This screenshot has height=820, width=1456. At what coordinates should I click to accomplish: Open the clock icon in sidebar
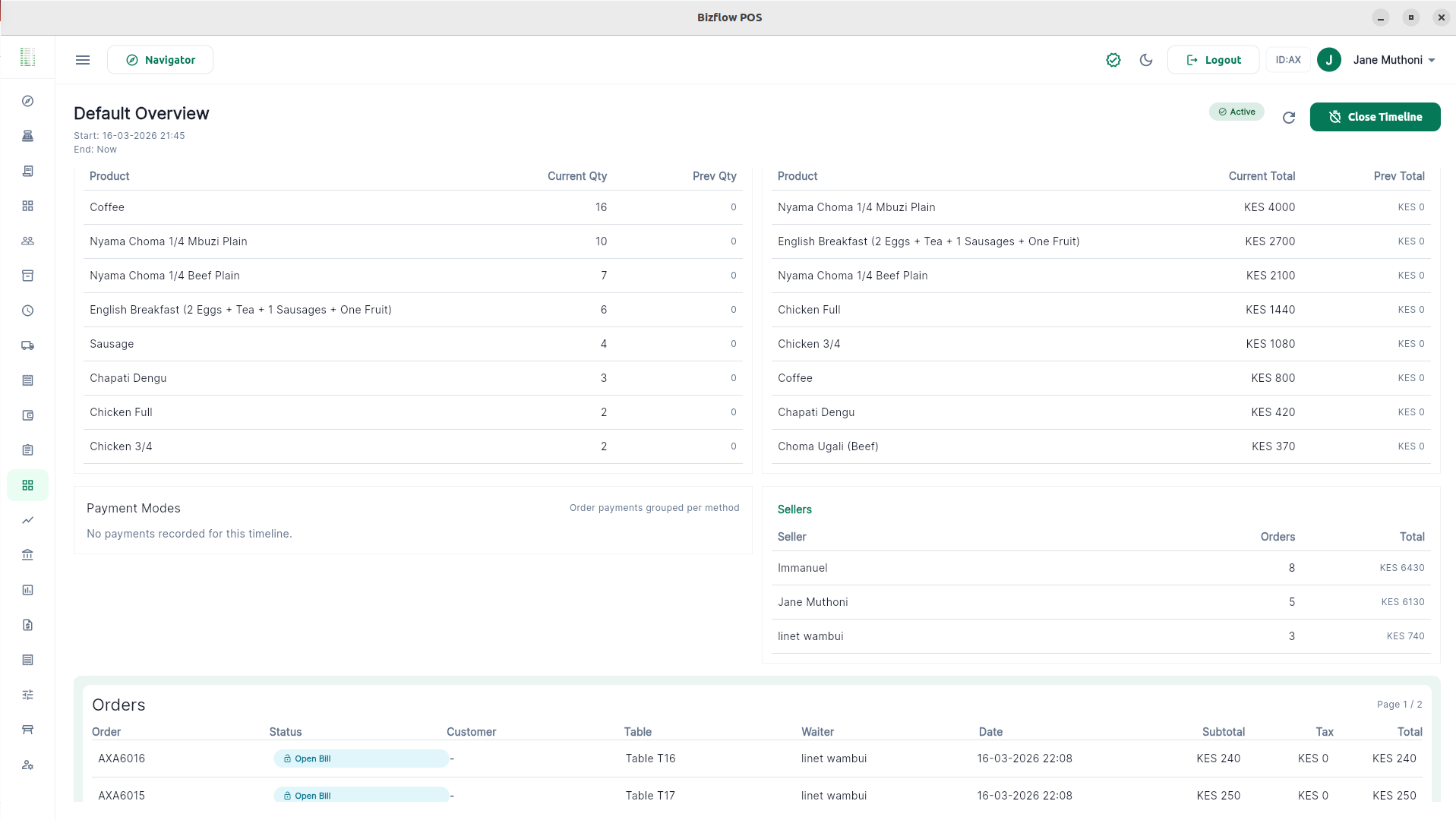point(28,311)
